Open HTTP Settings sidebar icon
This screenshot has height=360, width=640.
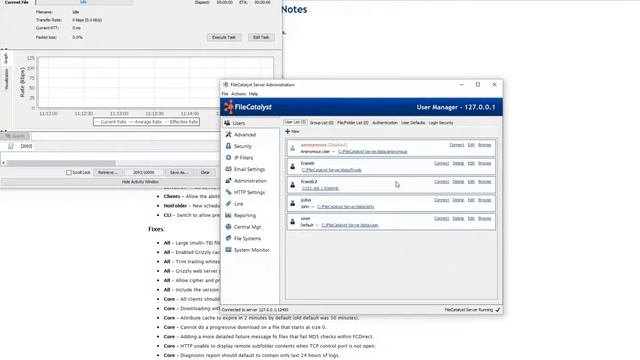(x=228, y=192)
